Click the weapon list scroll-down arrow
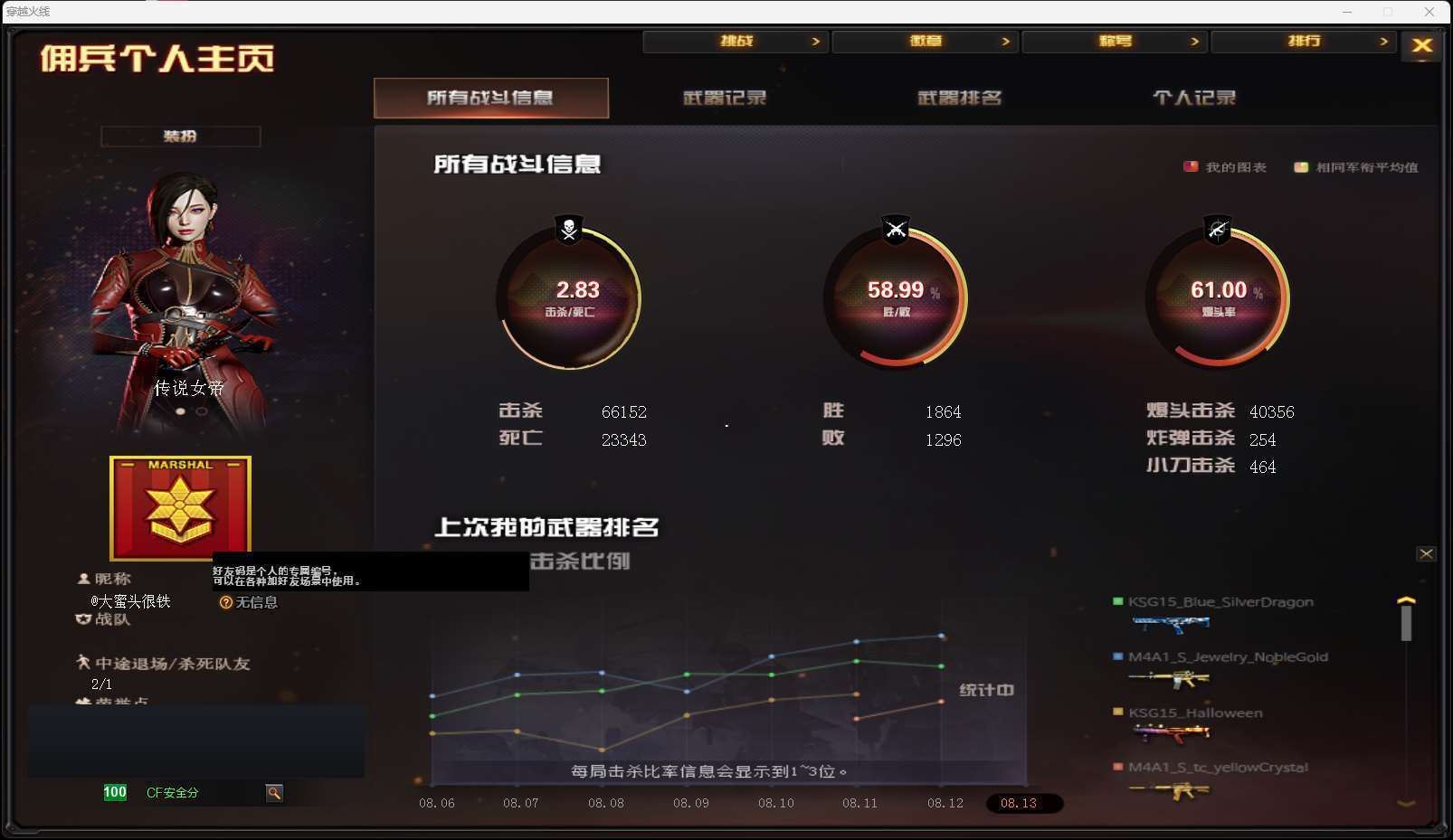The height and width of the screenshot is (840, 1453). click(1406, 802)
